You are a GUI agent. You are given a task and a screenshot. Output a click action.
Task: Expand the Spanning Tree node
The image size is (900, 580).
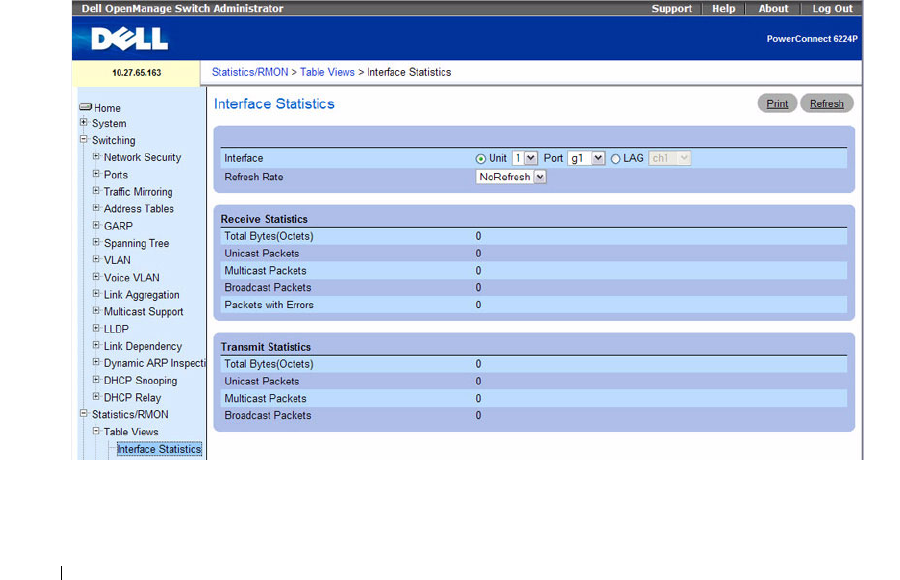[96, 242]
